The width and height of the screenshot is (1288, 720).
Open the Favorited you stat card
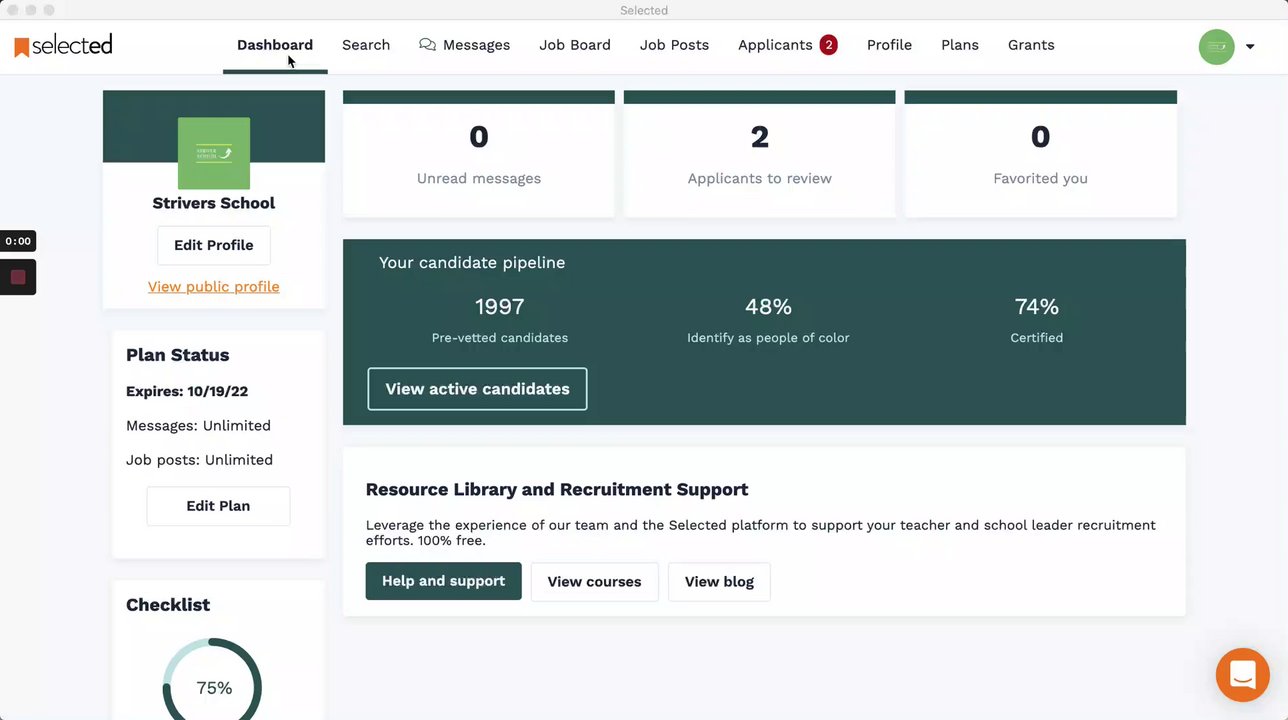point(1041,153)
